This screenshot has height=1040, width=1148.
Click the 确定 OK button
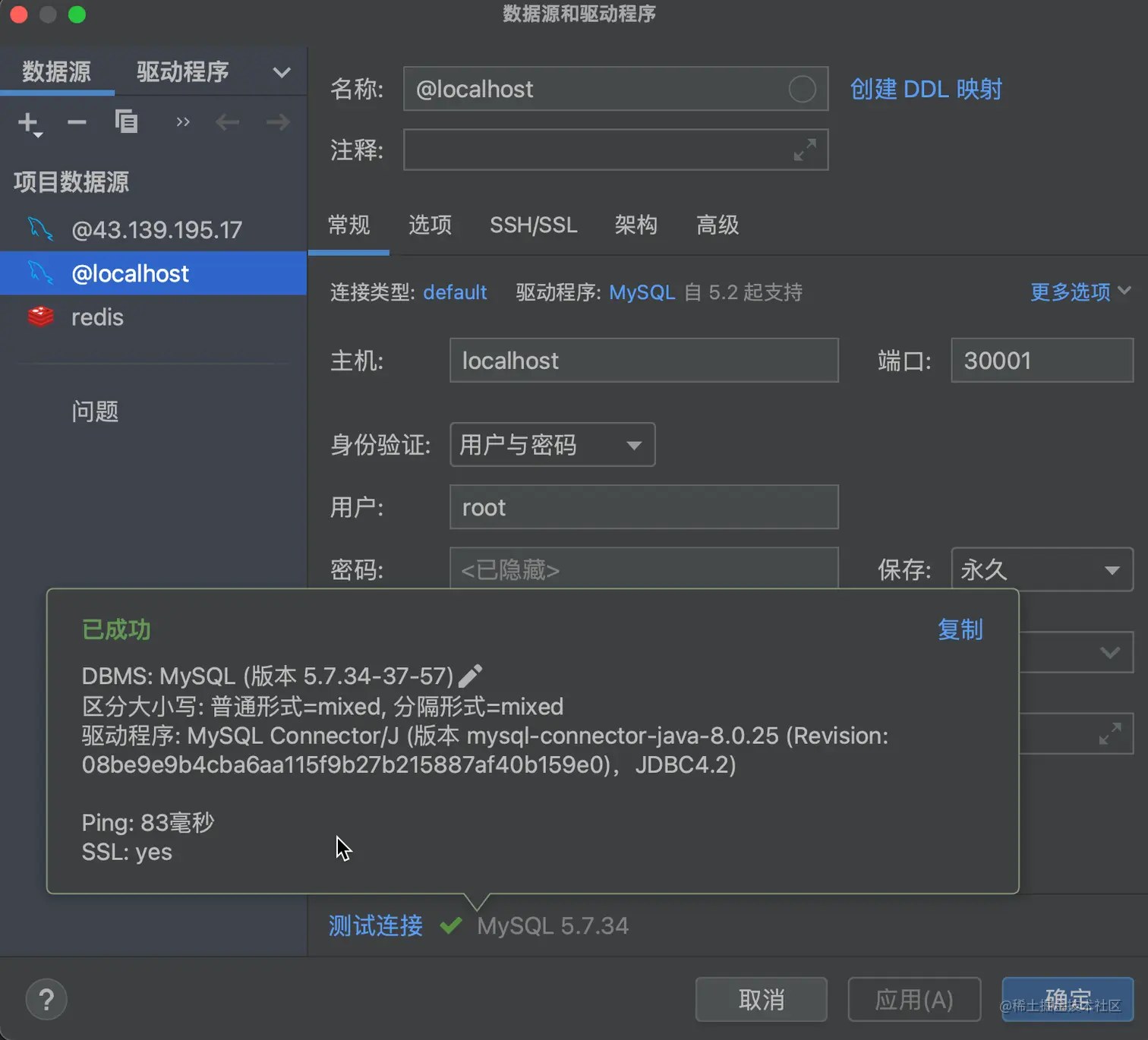coord(1068,999)
